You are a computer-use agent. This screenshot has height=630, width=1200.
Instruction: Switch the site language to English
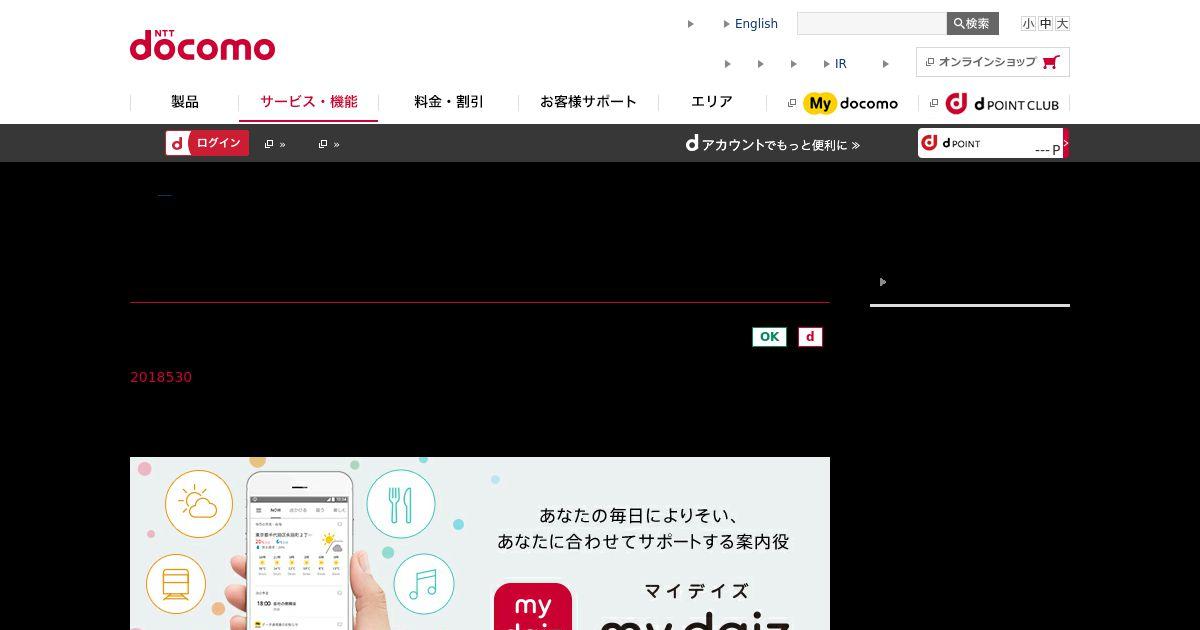click(x=756, y=24)
